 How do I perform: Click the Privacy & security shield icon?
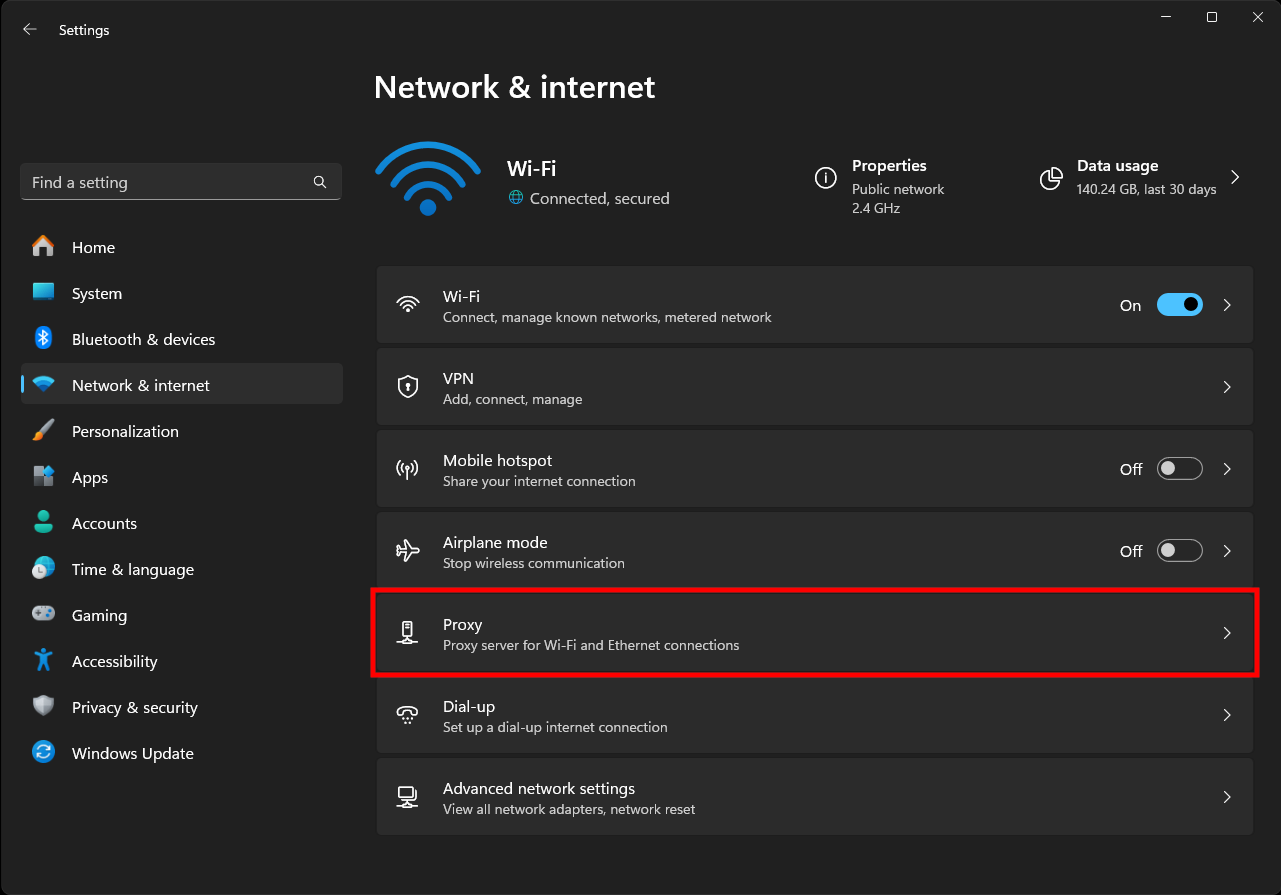point(43,707)
